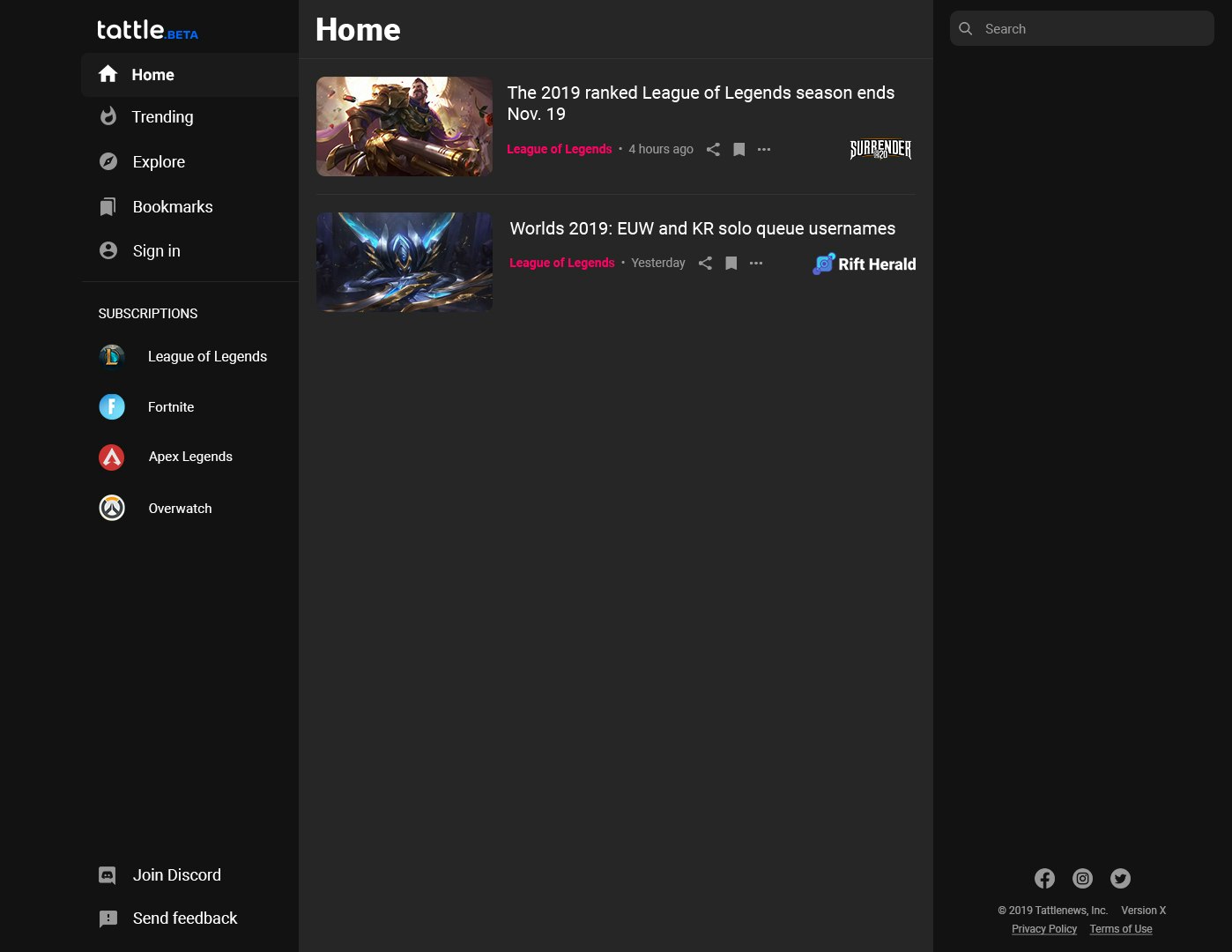
Task: Click the Surrender at 20 source logo
Action: point(880,149)
